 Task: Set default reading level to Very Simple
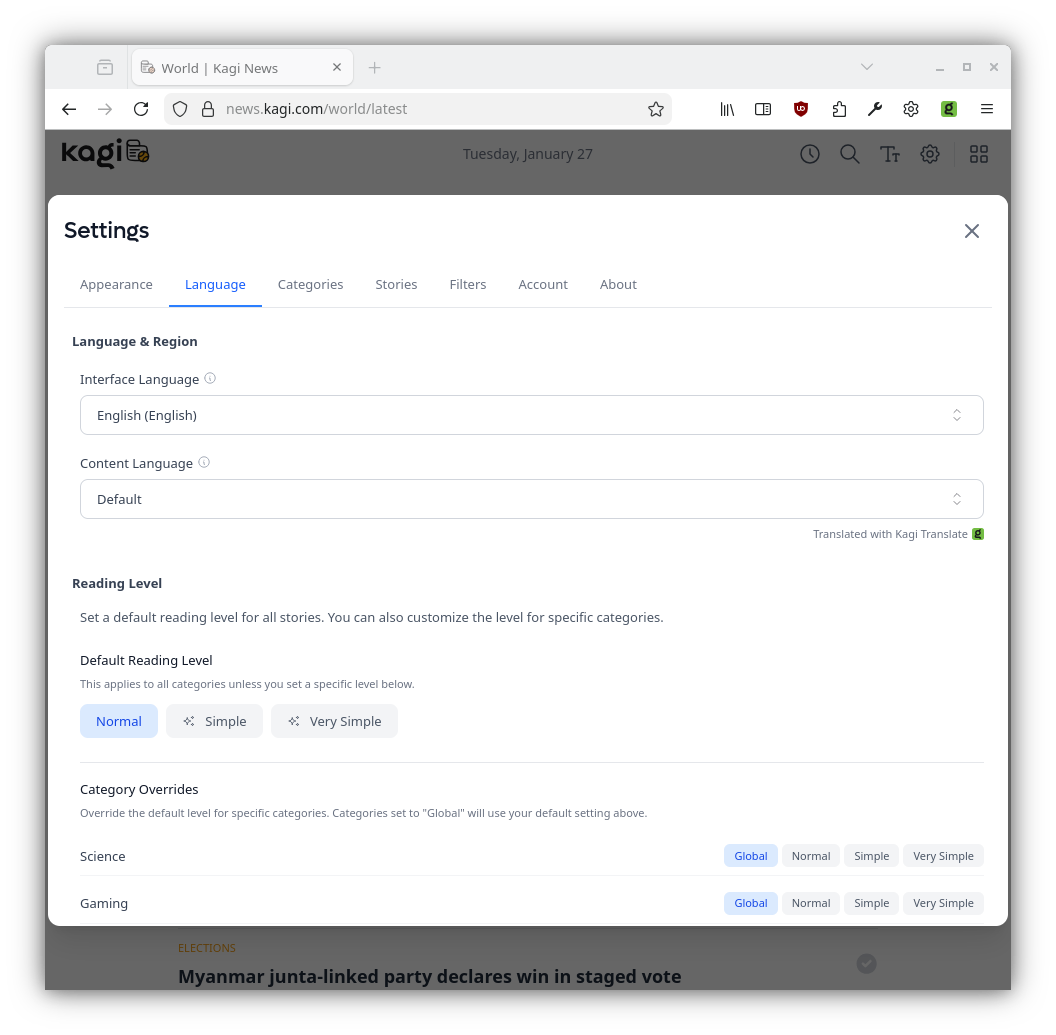tap(334, 721)
